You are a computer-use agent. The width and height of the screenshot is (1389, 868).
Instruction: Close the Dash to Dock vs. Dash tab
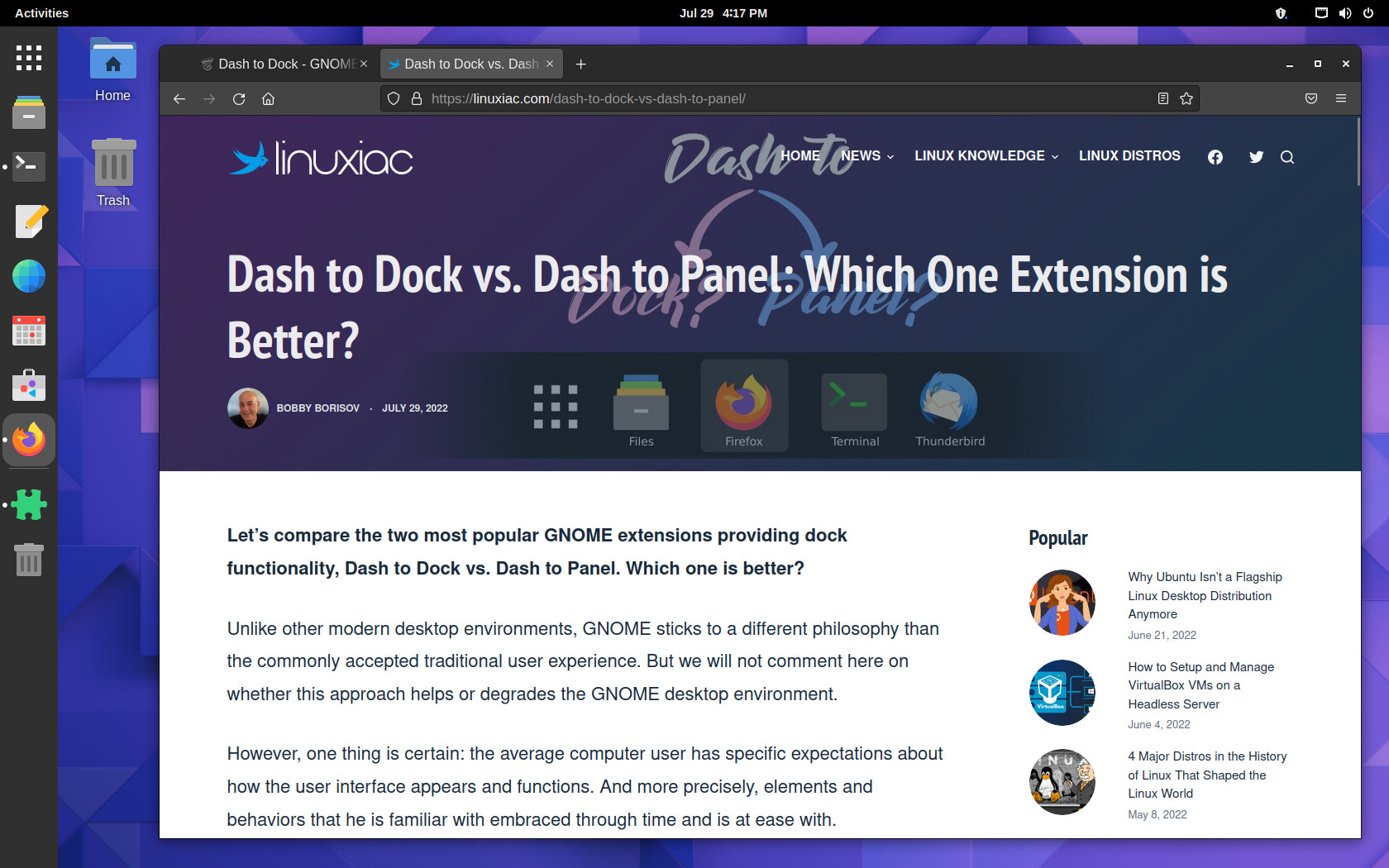tap(550, 64)
